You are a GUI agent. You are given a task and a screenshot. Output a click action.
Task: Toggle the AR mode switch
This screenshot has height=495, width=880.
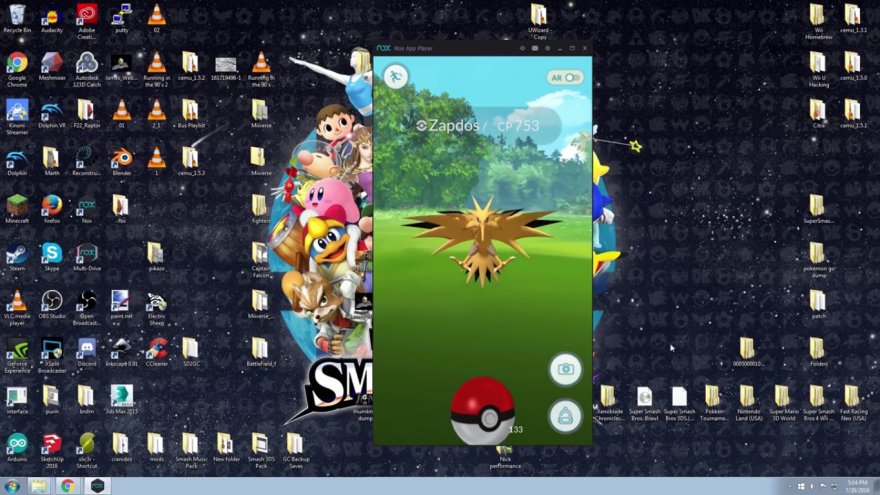click(565, 78)
